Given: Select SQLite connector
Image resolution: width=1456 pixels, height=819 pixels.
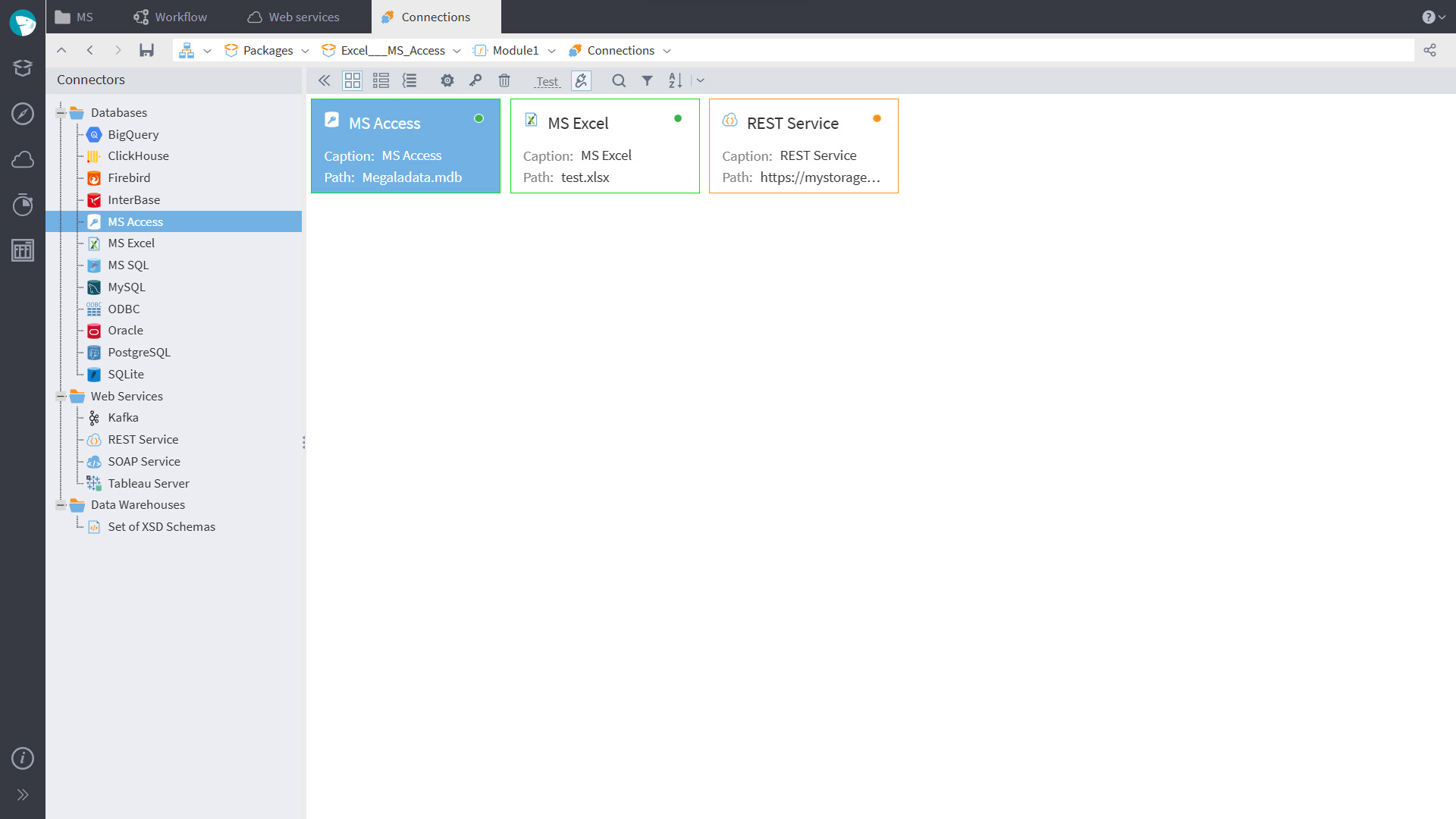Looking at the screenshot, I should point(125,374).
